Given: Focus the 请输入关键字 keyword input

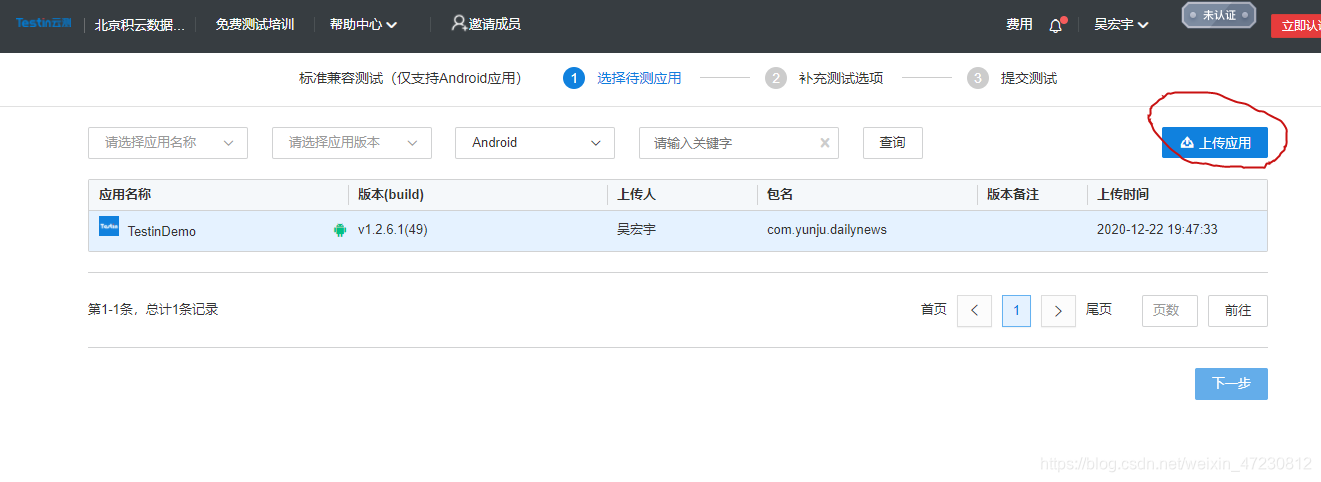Looking at the screenshot, I should (x=739, y=143).
